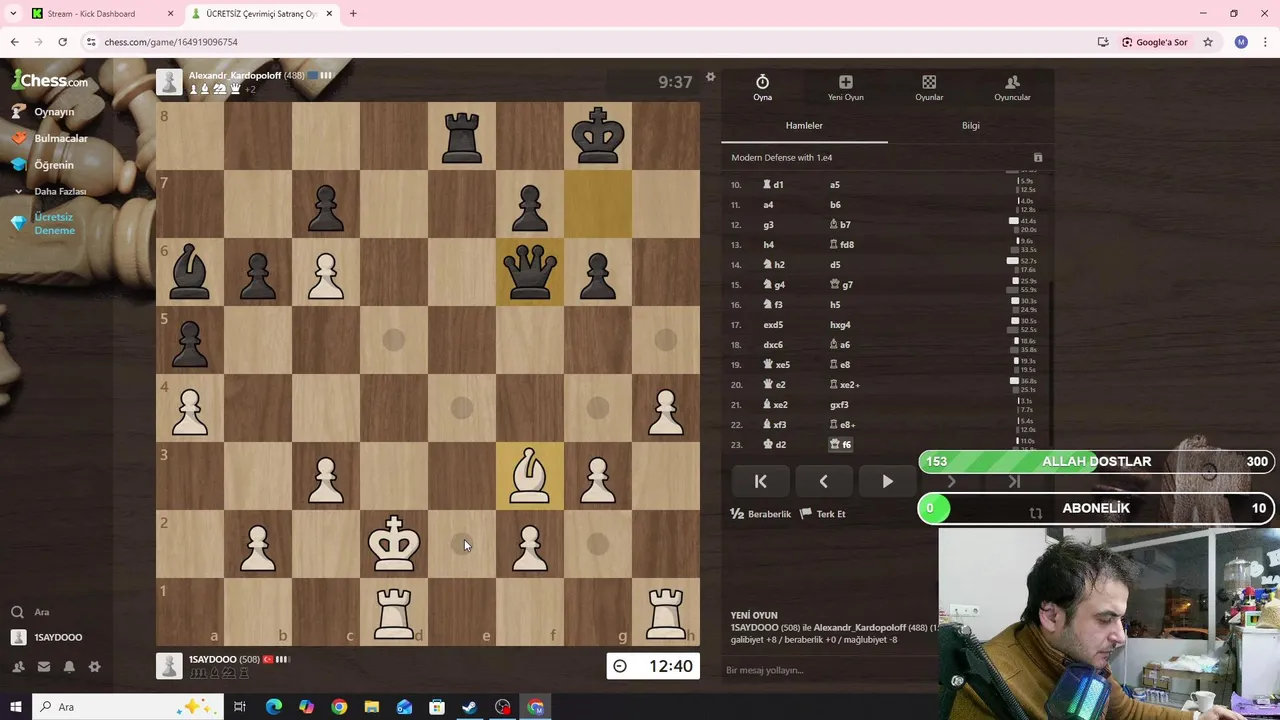Image resolution: width=1280 pixels, height=720 pixels.
Task: Open settings gear icon in sidebar
Action: (94, 667)
